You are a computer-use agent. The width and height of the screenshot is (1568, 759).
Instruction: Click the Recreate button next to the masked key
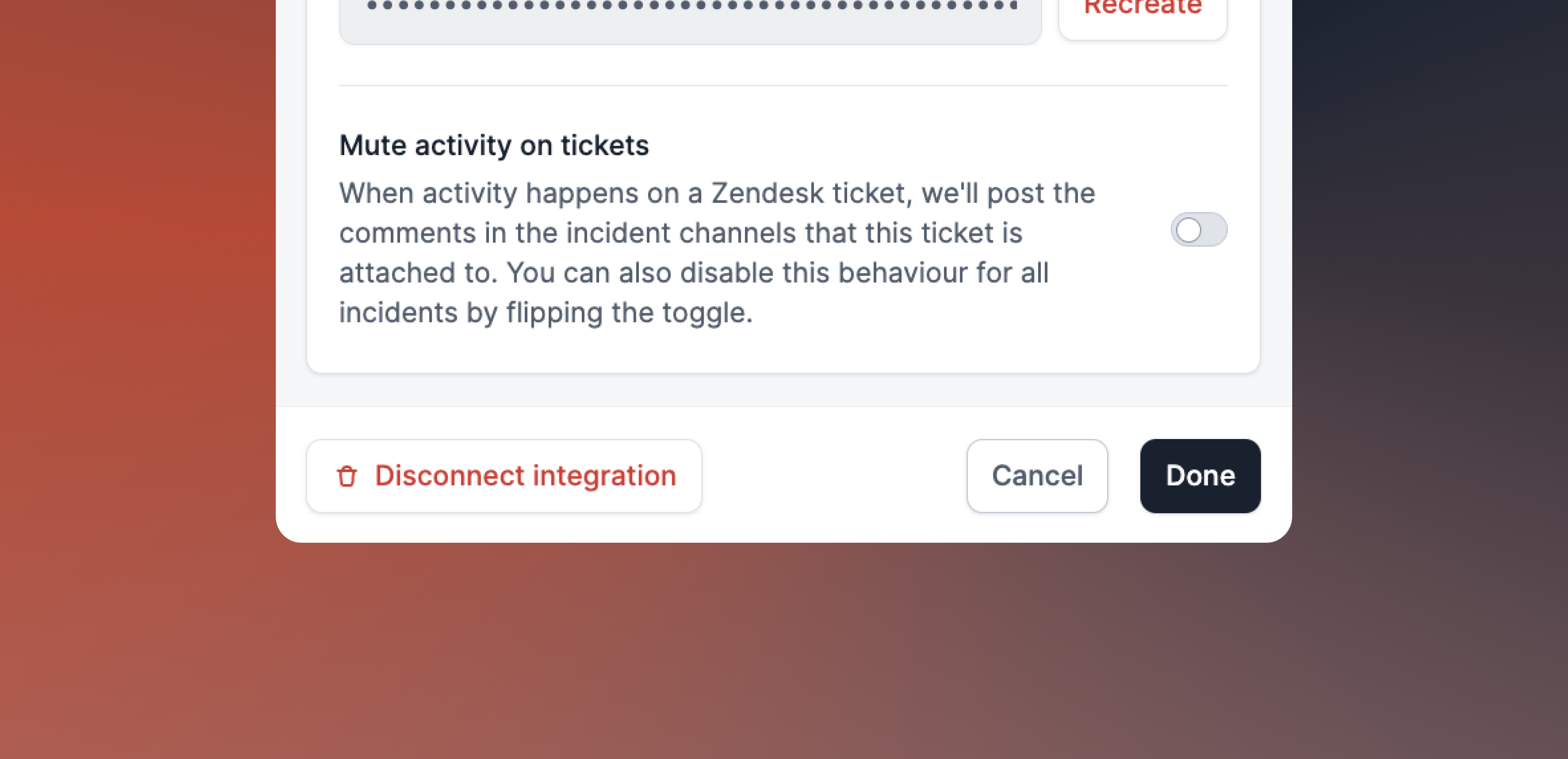tap(1143, 12)
